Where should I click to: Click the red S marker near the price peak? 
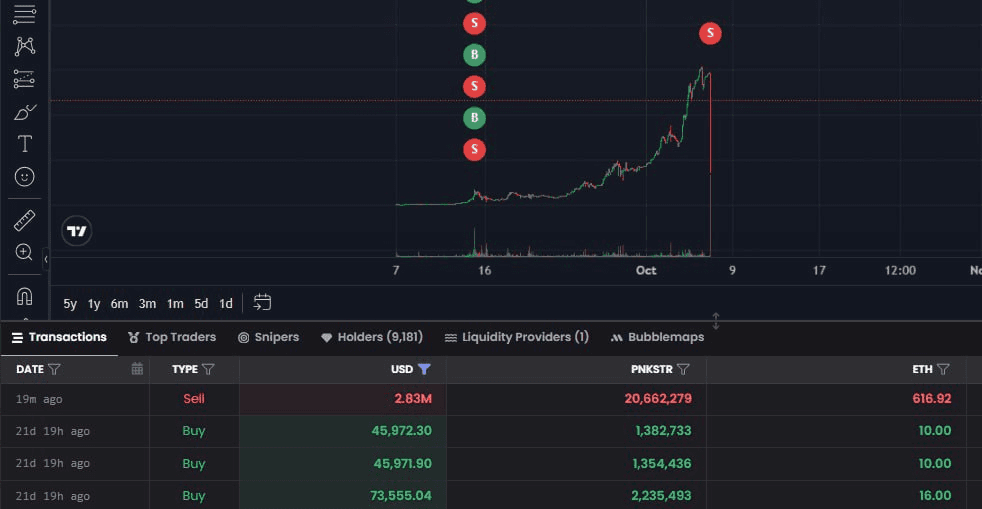click(710, 33)
